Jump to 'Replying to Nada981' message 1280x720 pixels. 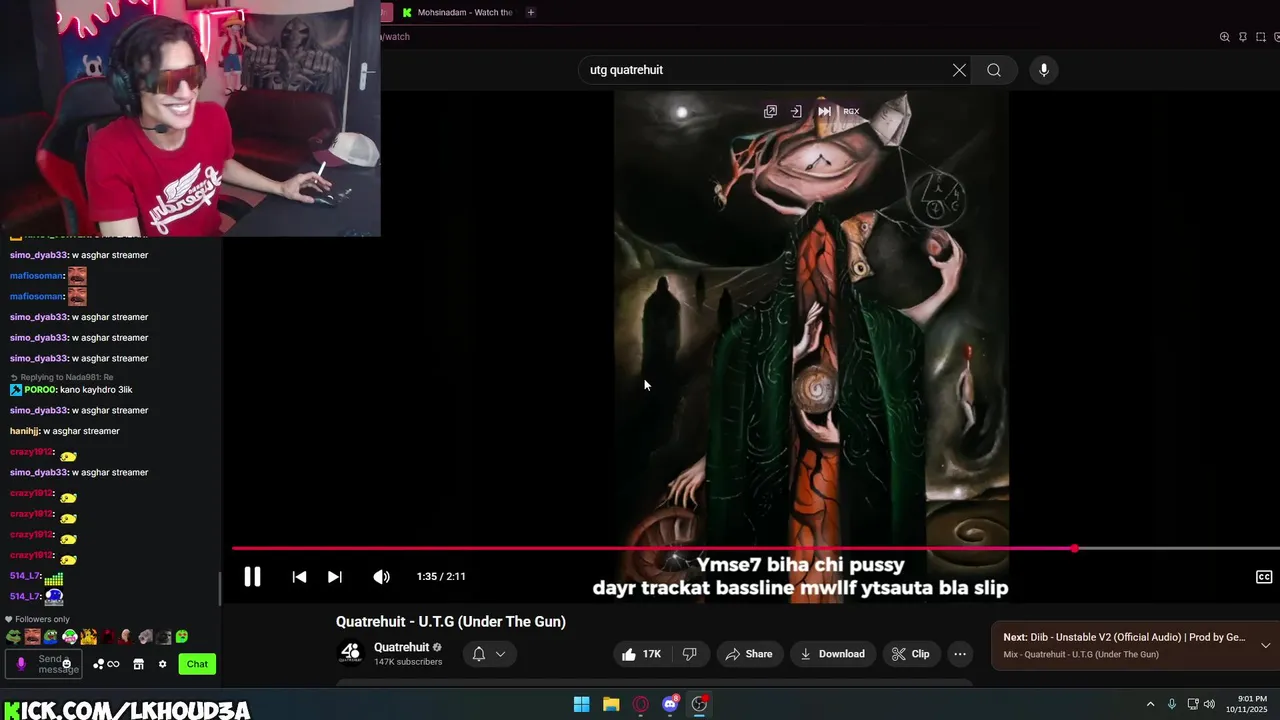[x=66, y=377]
